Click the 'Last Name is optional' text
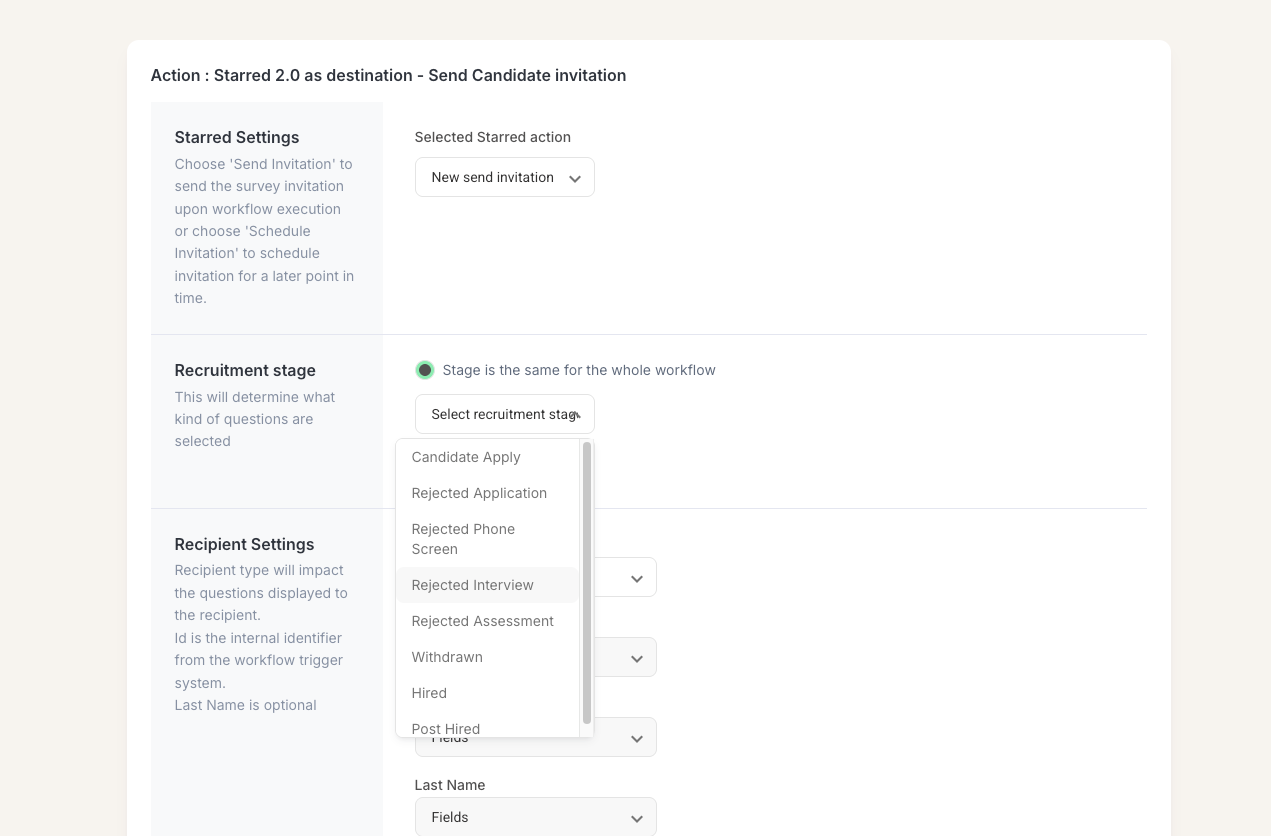Image resolution: width=1271 pixels, height=836 pixels. [x=245, y=705]
